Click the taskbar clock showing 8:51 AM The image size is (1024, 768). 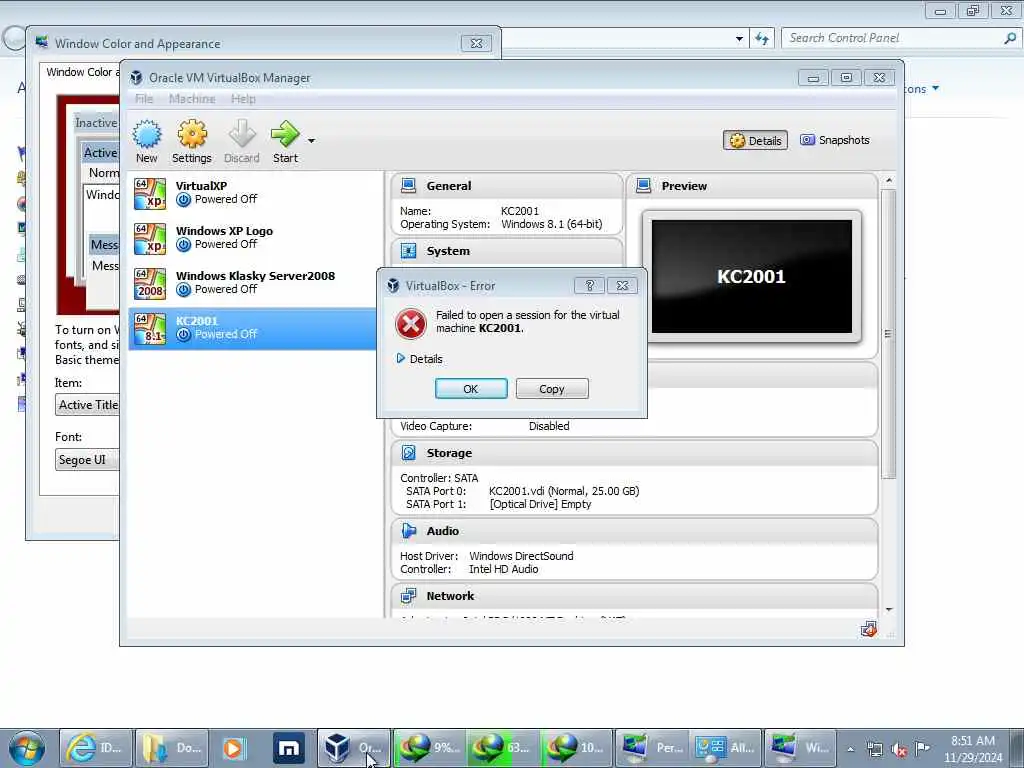click(973, 749)
